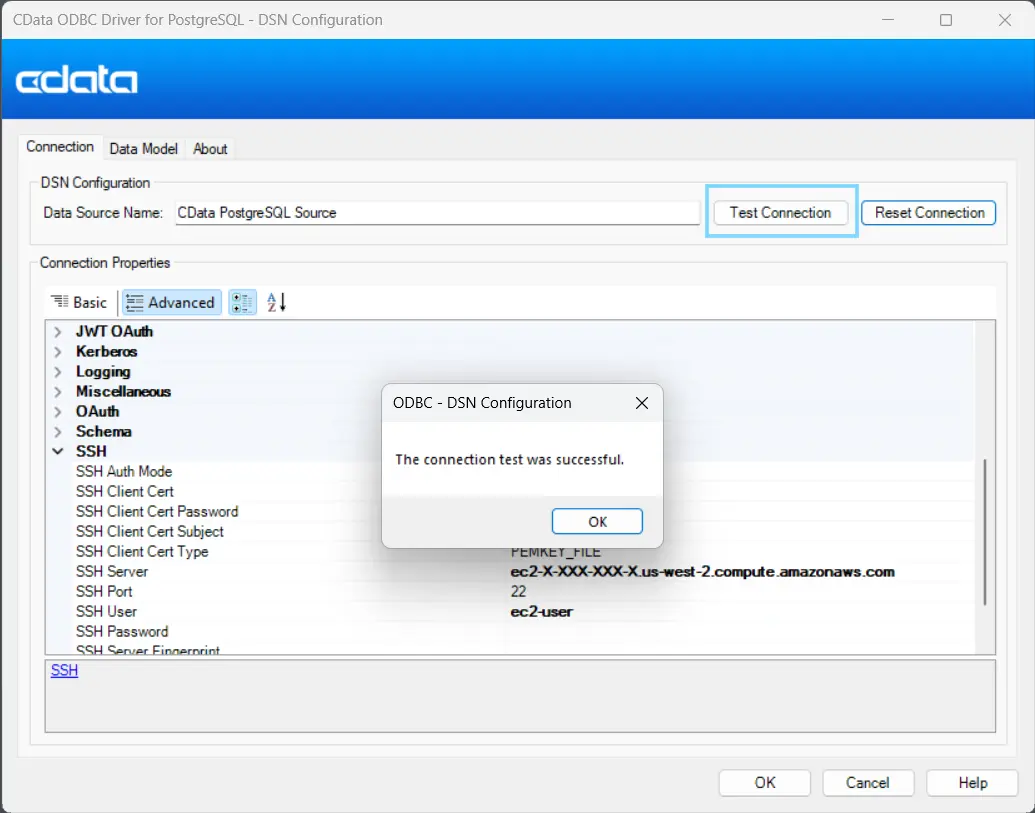Open the Data Model tab

[143, 148]
